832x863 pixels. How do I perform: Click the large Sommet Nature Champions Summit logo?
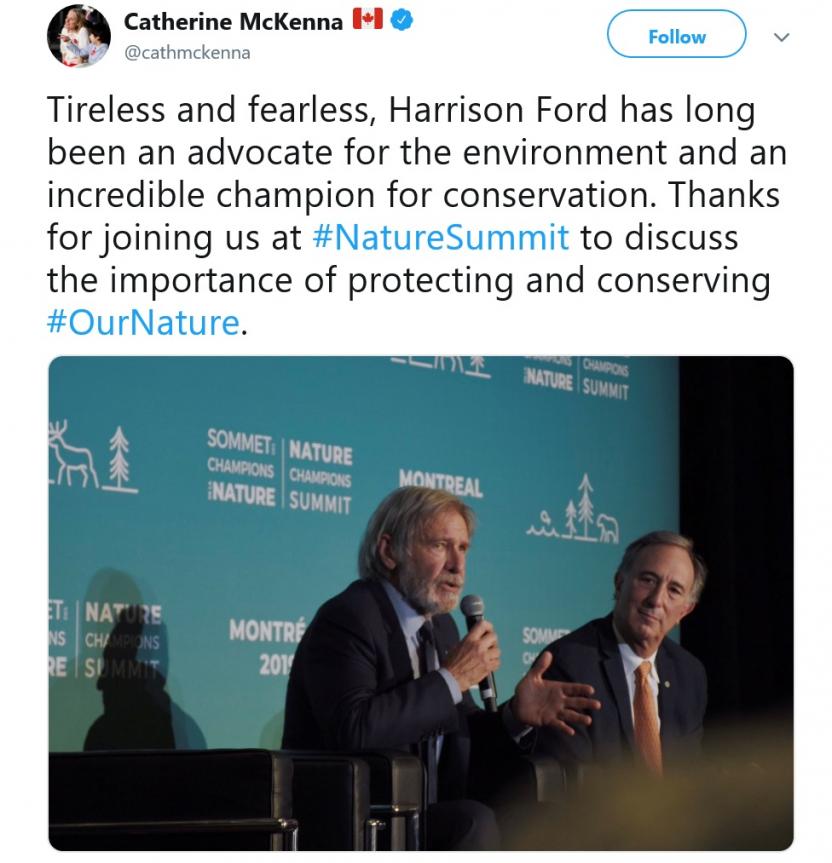point(280,470)
